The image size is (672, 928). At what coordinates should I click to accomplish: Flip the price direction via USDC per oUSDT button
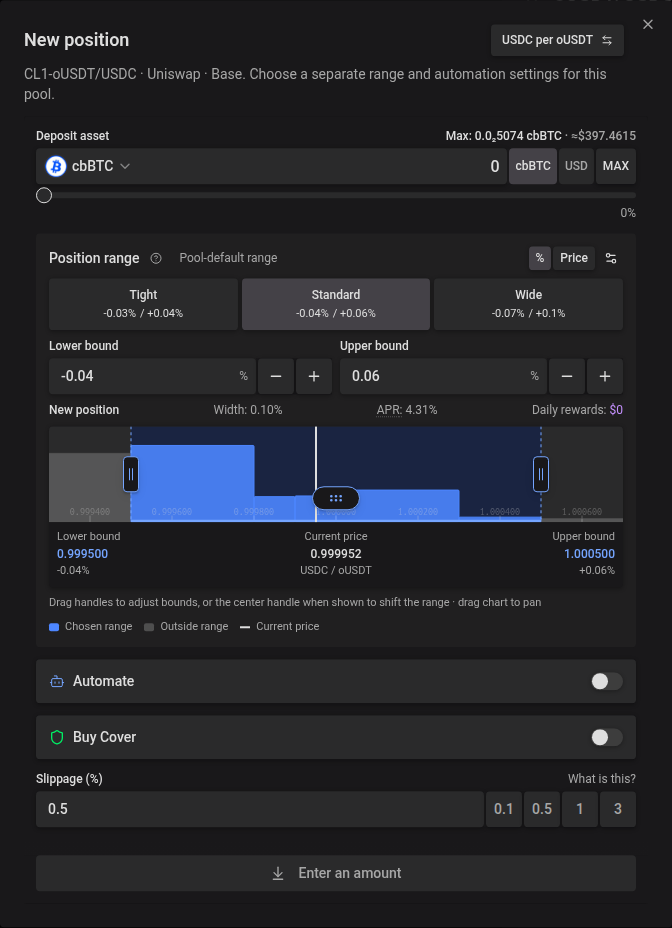557,40
